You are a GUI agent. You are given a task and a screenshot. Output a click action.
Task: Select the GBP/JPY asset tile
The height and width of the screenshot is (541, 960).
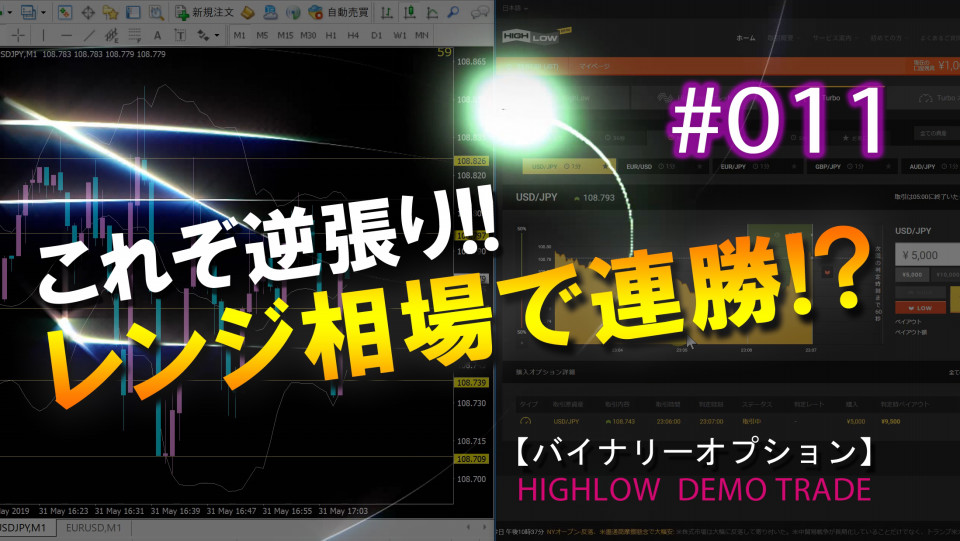pos(852,166)
